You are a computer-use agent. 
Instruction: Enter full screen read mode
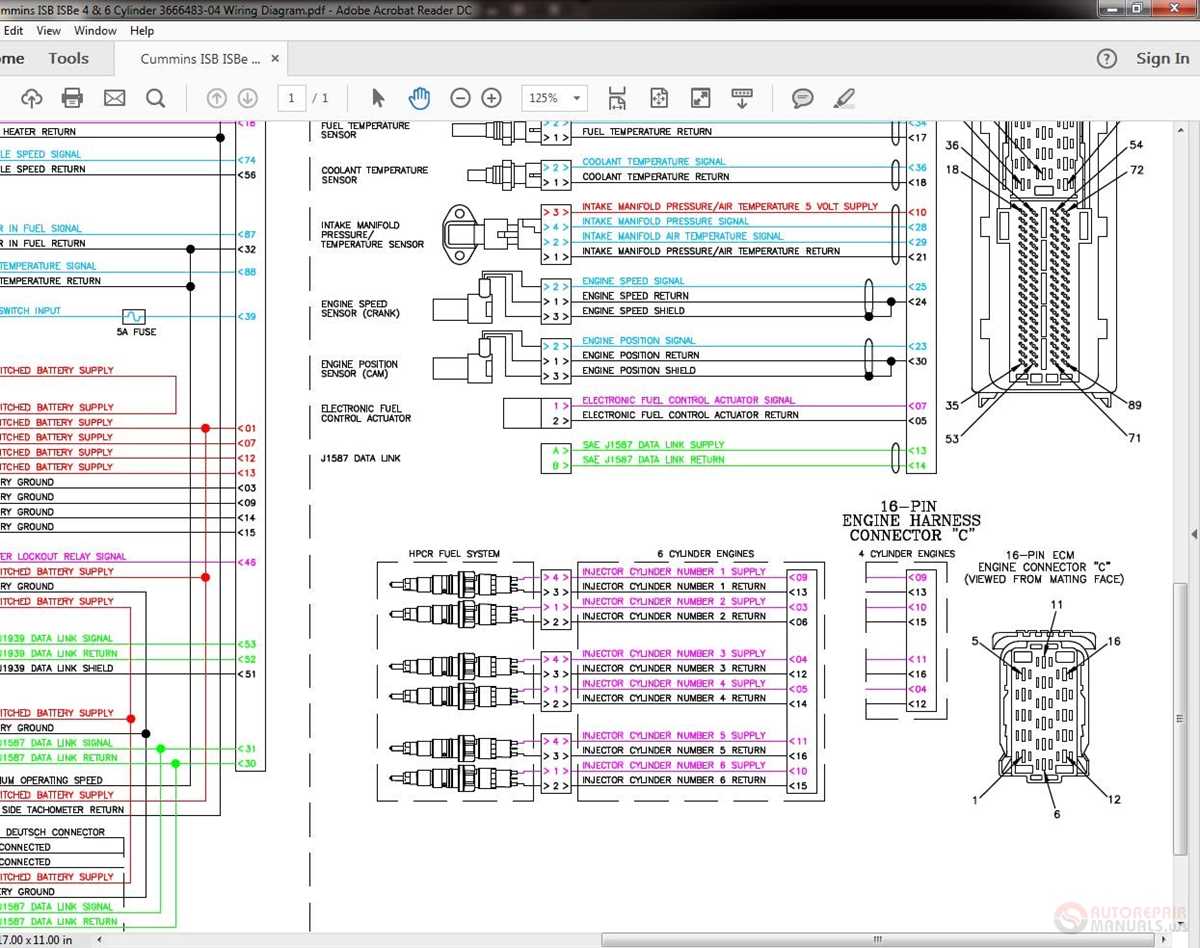tap(701, 98)
